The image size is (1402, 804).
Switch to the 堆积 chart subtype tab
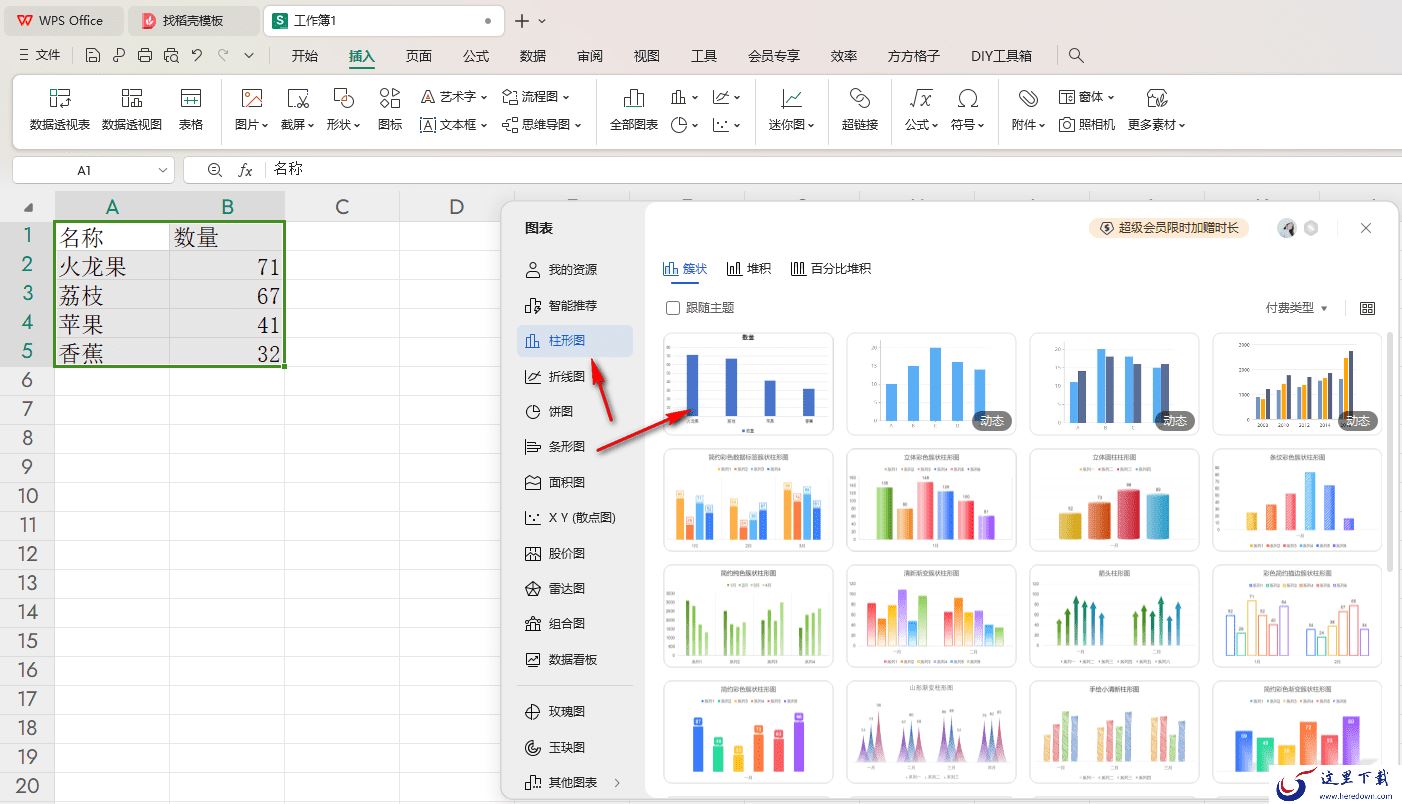(x=749, y=269)
